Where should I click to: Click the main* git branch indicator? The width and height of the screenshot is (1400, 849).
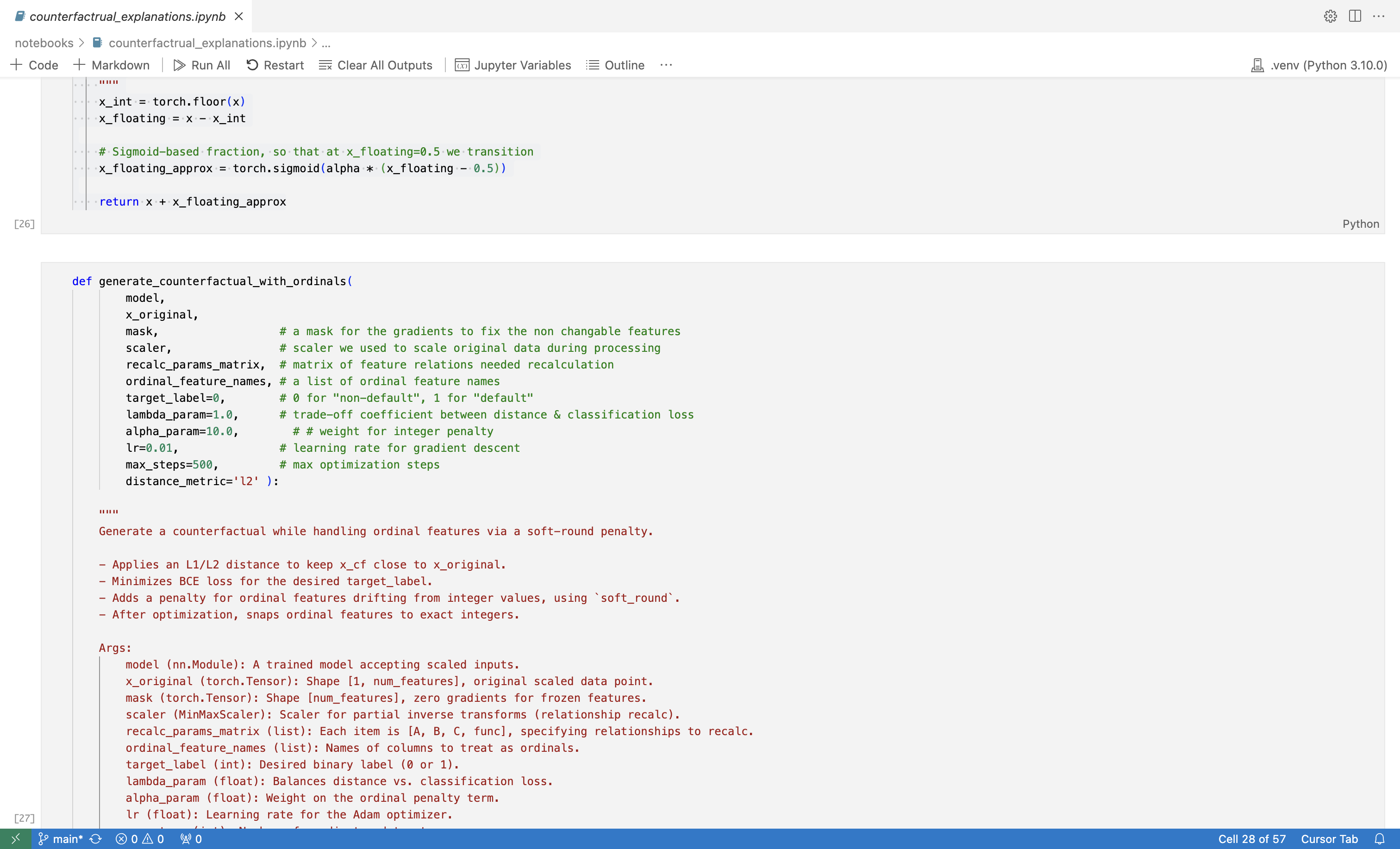[x=61, y=839]
